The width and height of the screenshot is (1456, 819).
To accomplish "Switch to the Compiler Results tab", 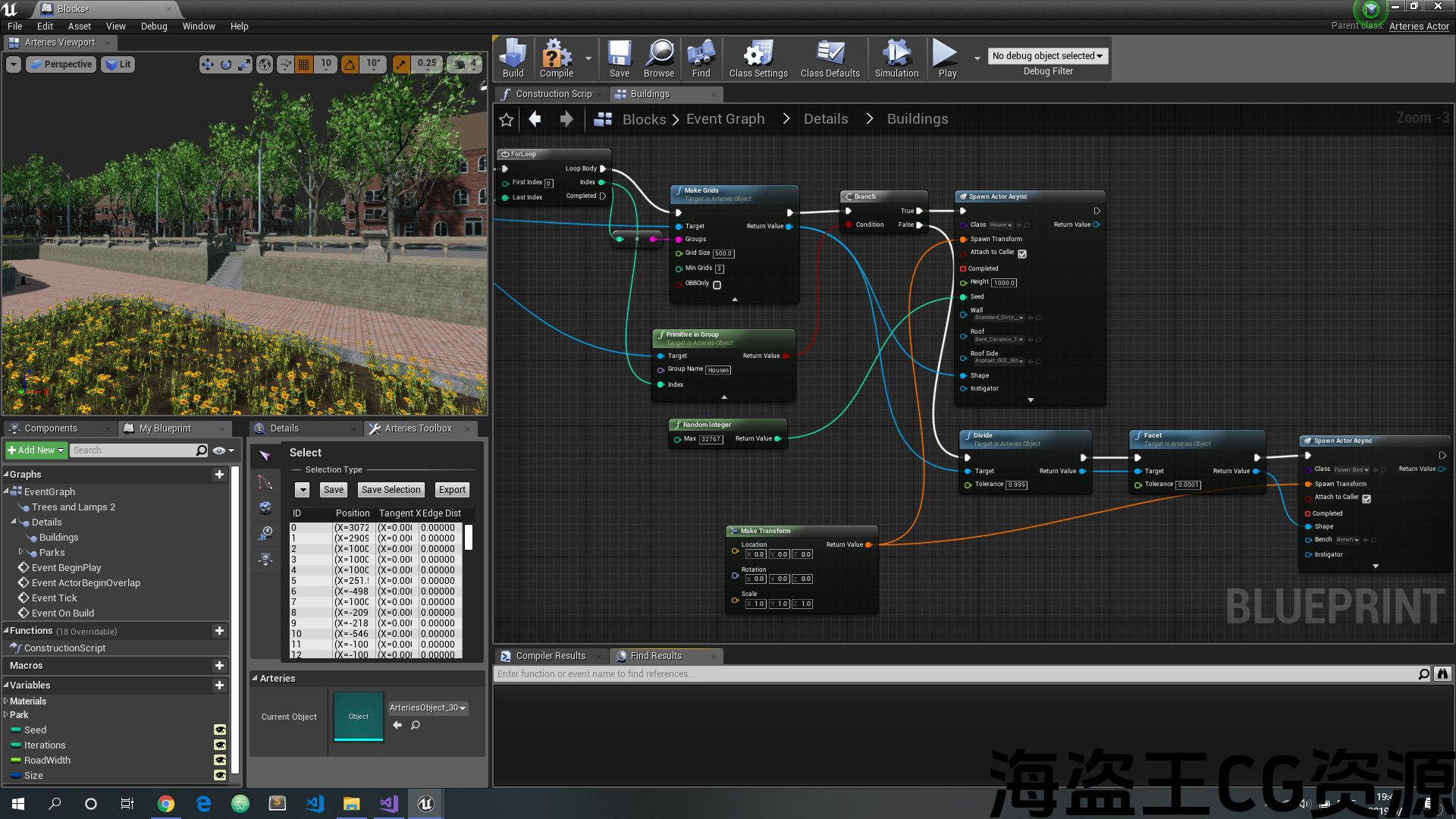I will click(x=550, y=656).
